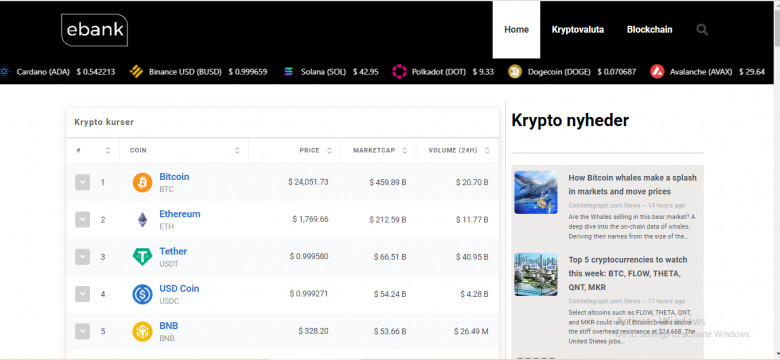This screenshot has width=780, height=360.
Task: Click the Bitcoin coin icon
Action: pyautogui.click(x=142, y=182)
